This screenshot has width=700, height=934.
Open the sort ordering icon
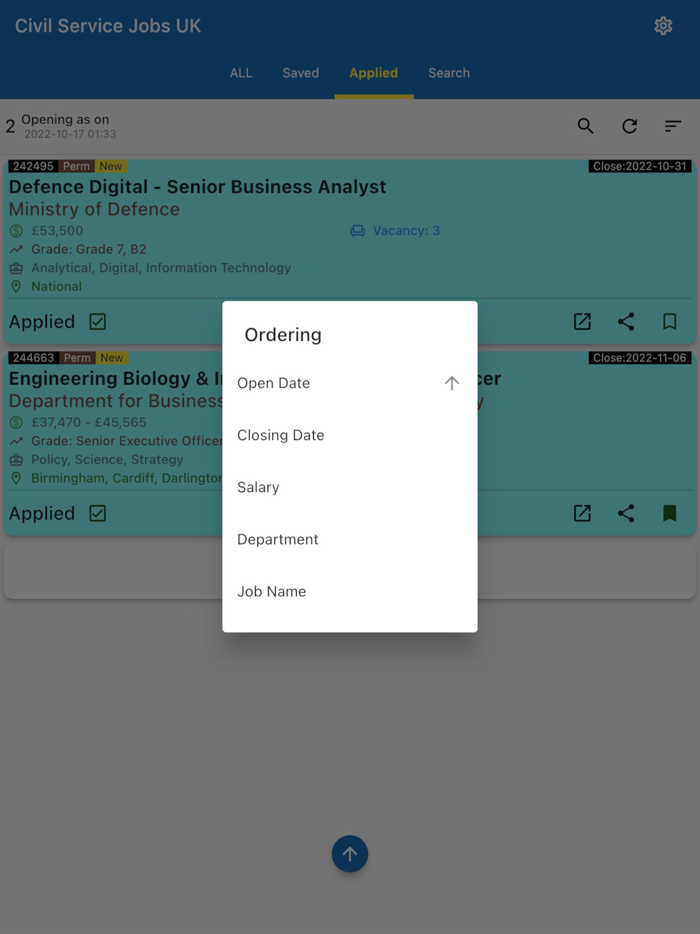(x=673, y=126)
